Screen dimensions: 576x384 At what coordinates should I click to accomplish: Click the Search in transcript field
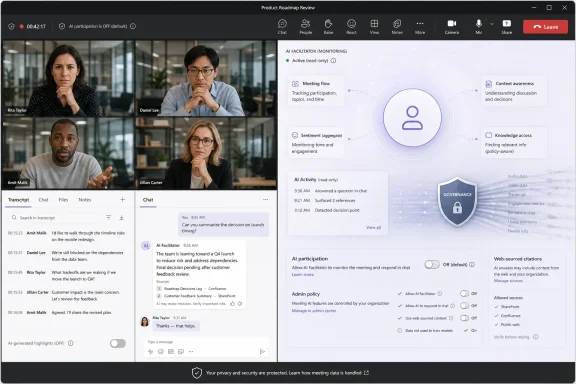55,218
